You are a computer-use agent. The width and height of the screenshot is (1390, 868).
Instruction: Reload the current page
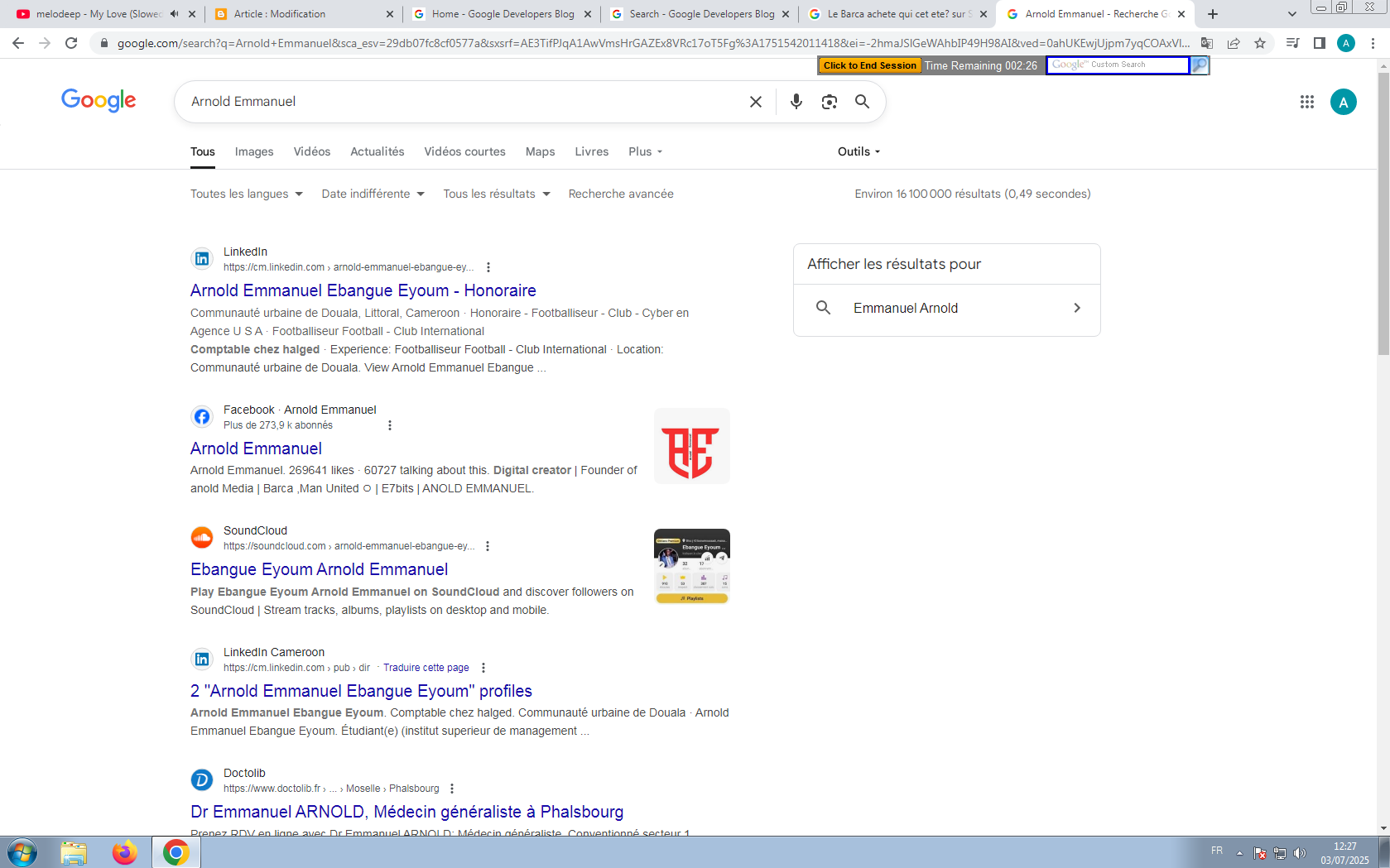[71, 43]
